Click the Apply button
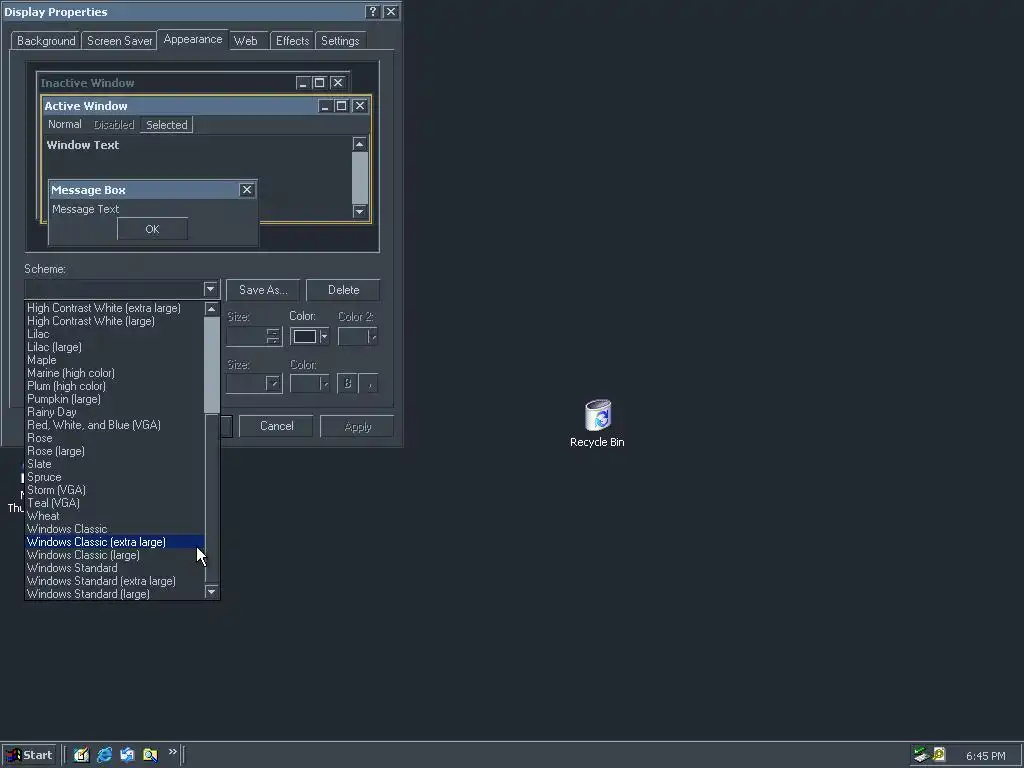1024x768 pixels. coord(357,426)
